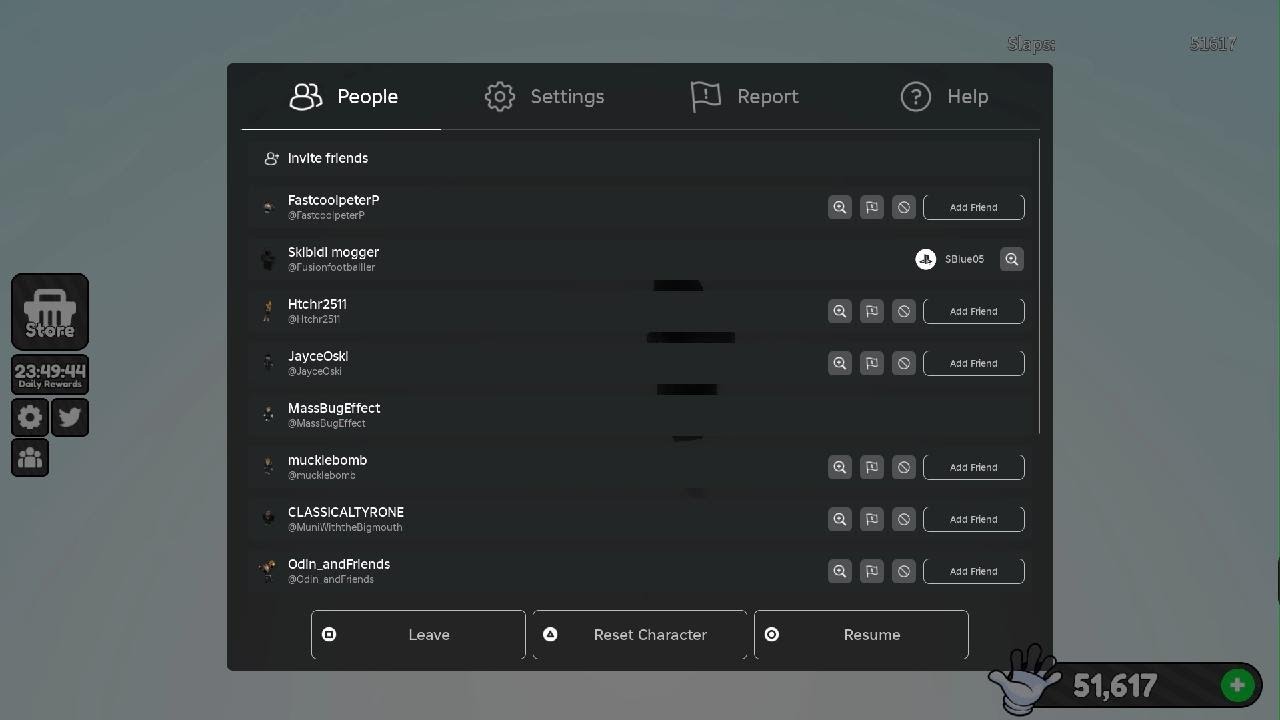Inspect JayceOski's avatar with magnifier icon
This screenshot has width=1280, height=720.
click(x=840, y=363)
